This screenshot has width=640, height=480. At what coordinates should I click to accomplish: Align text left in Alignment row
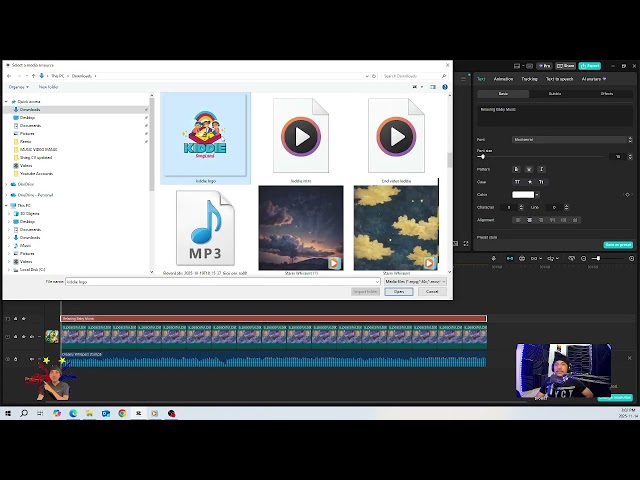[x=518, y=220]
